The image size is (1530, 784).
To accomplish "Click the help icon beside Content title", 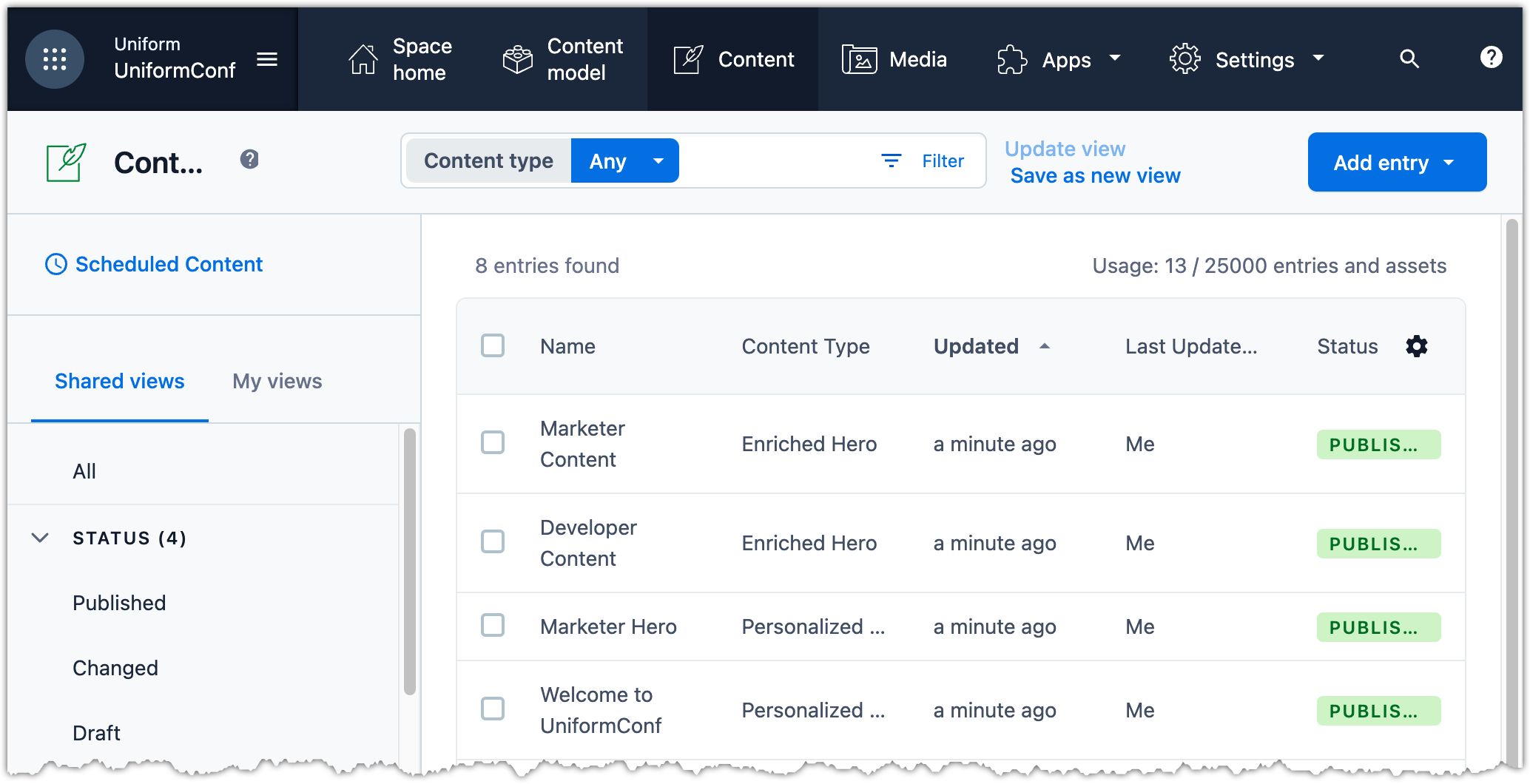I will (x=249, y=159).
